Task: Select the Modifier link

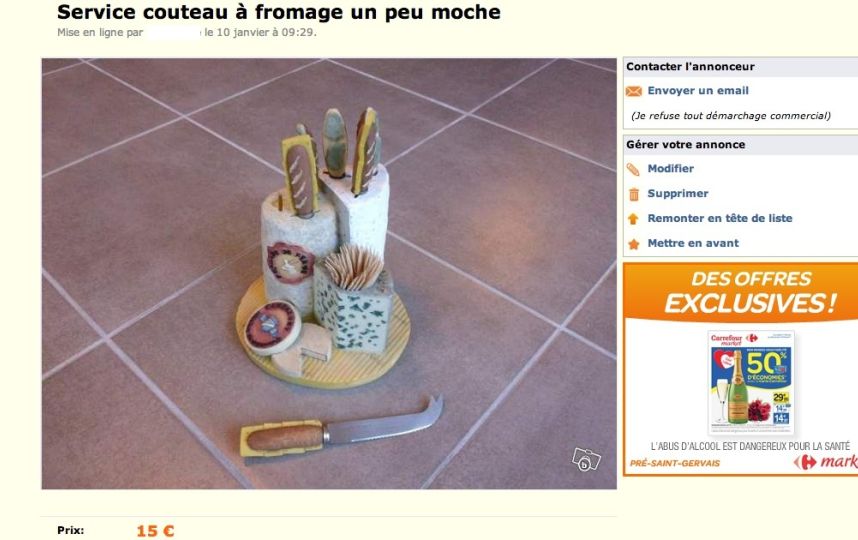Action: coord(670,169)
